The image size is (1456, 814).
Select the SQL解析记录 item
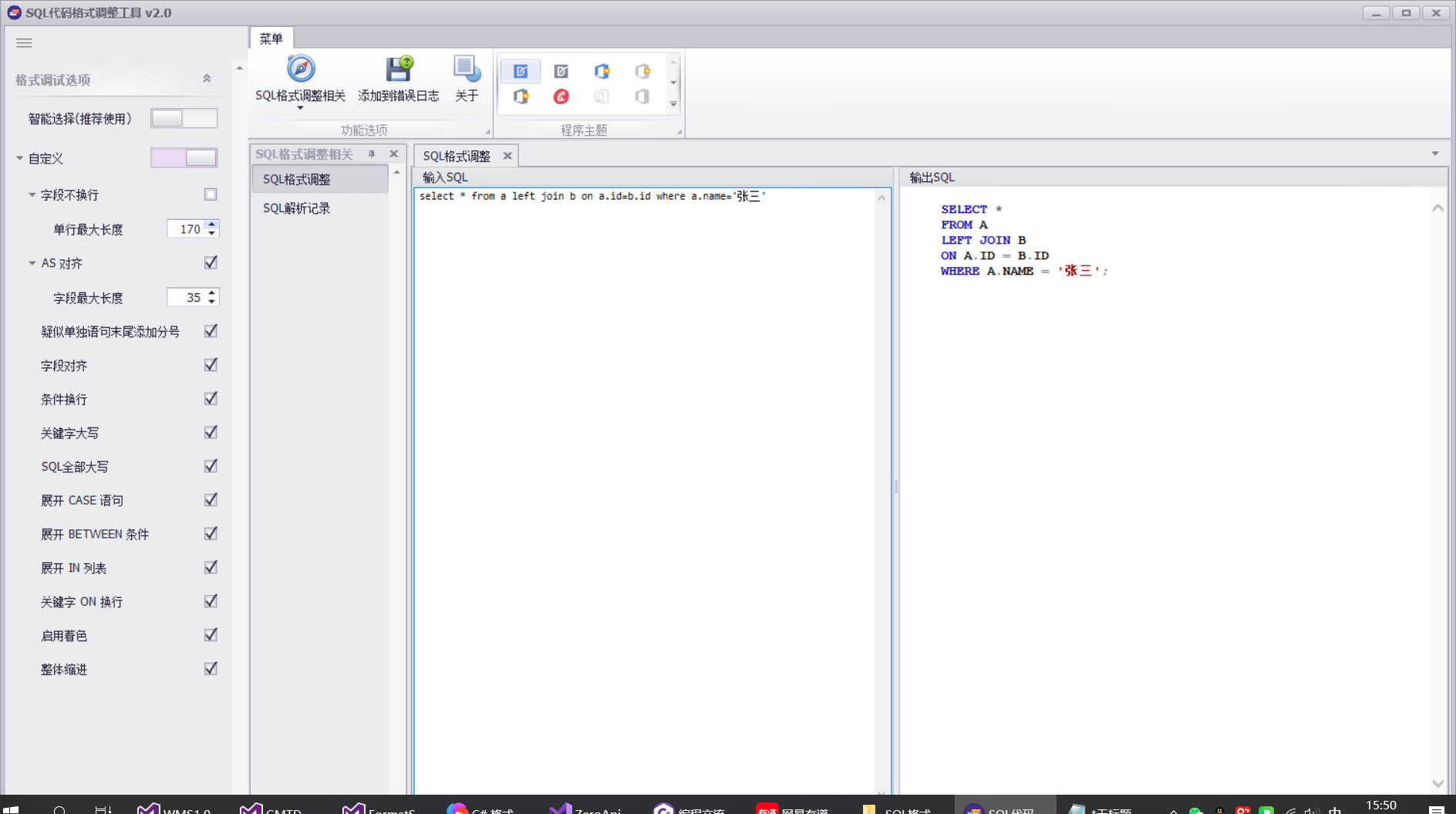296,208
